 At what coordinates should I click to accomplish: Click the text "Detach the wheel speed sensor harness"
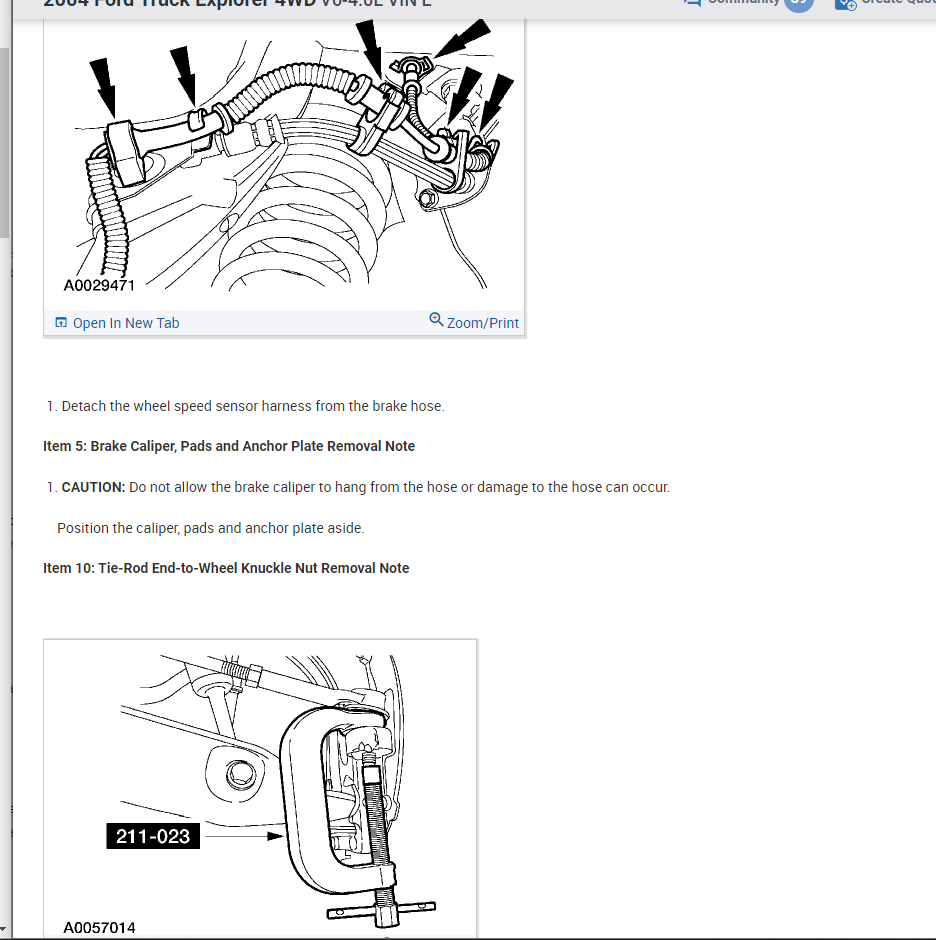coord(186,406)
